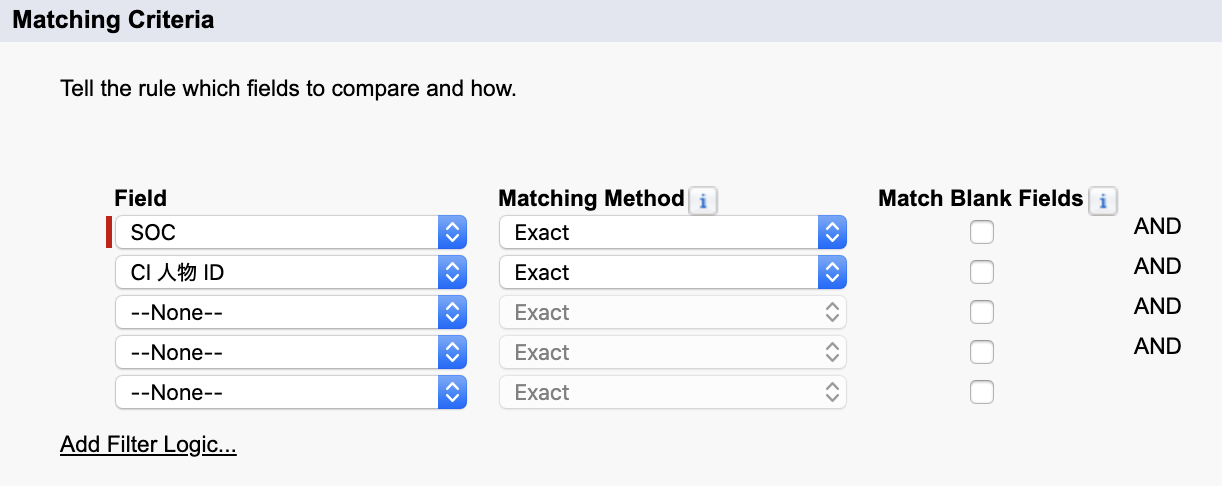Viewport: 1222px width, 486px height.
Task: Expand the fifth row --None-- field dropdown
Action: (291, 393)
